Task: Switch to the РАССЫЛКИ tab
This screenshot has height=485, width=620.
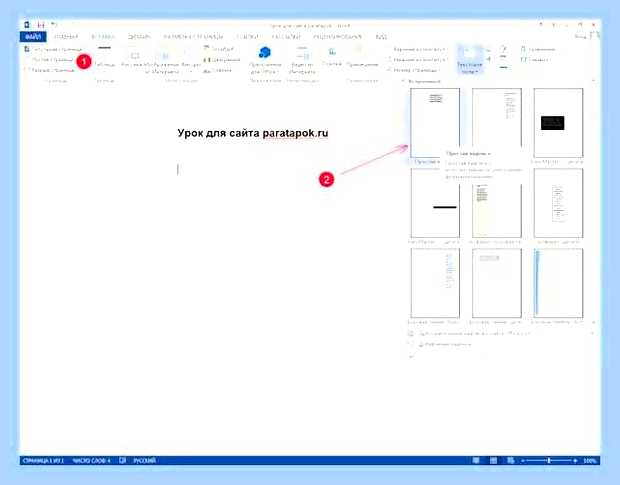Action: (x=286, y=37)
